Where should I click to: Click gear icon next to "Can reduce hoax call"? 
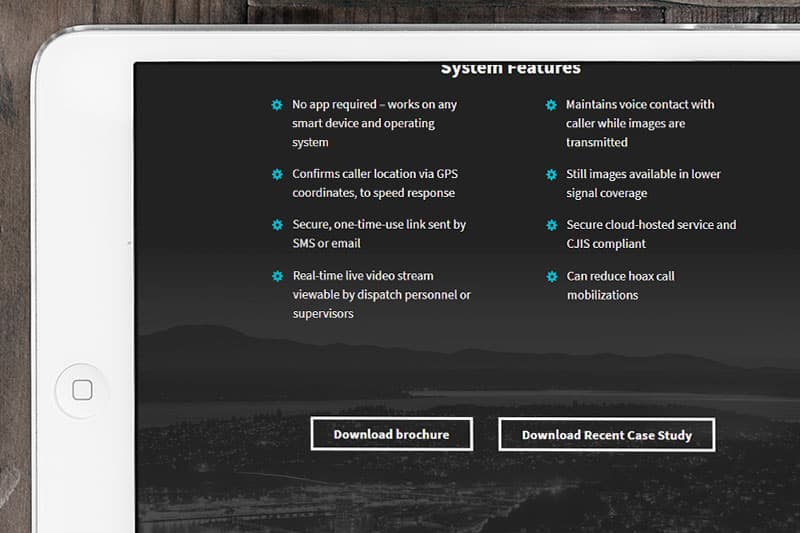tap(551, 276)
